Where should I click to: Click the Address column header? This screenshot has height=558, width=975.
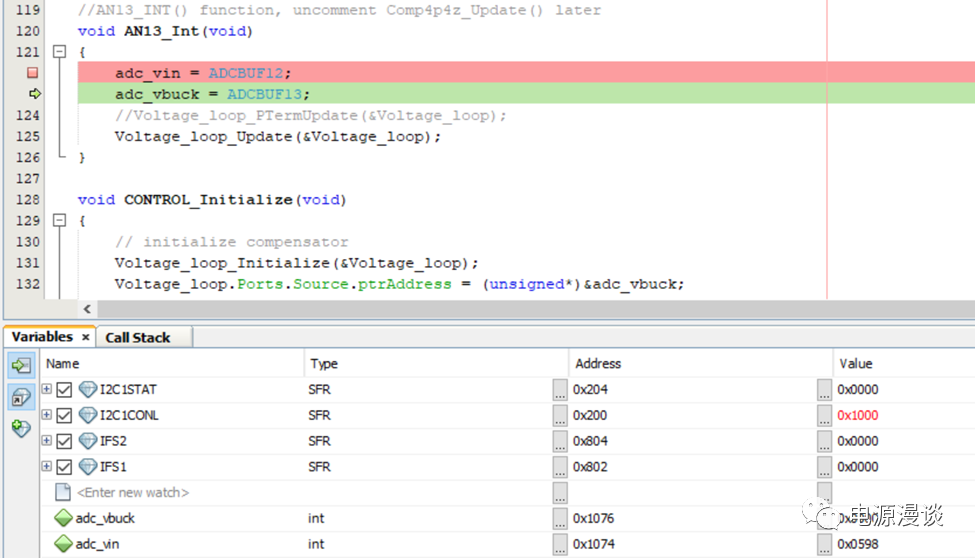click(698, 364)
